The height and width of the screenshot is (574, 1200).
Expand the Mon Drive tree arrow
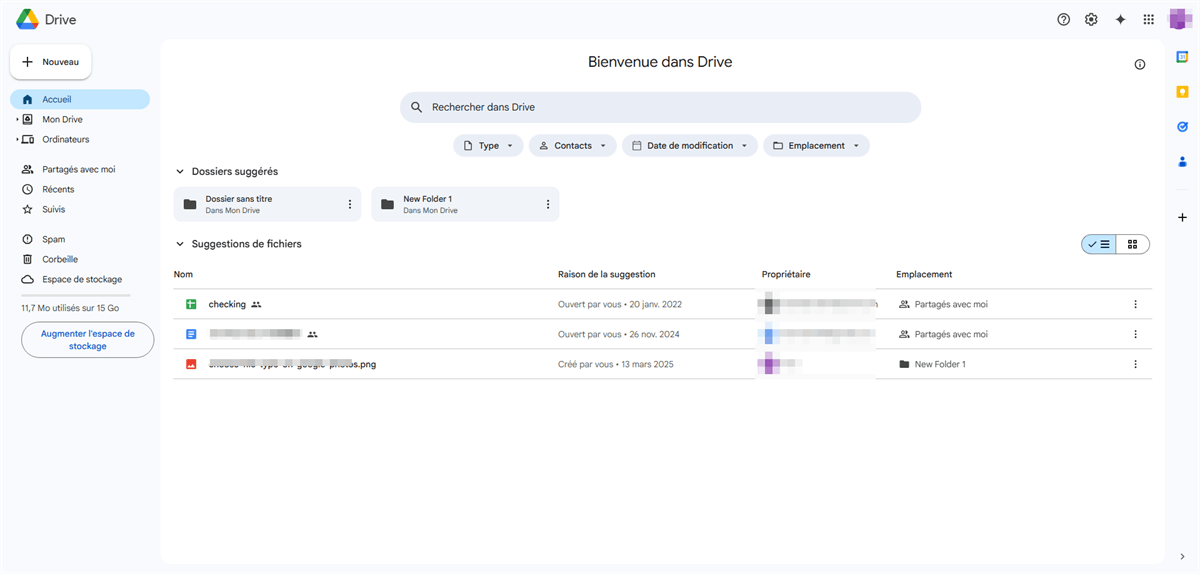click(17, 119)
